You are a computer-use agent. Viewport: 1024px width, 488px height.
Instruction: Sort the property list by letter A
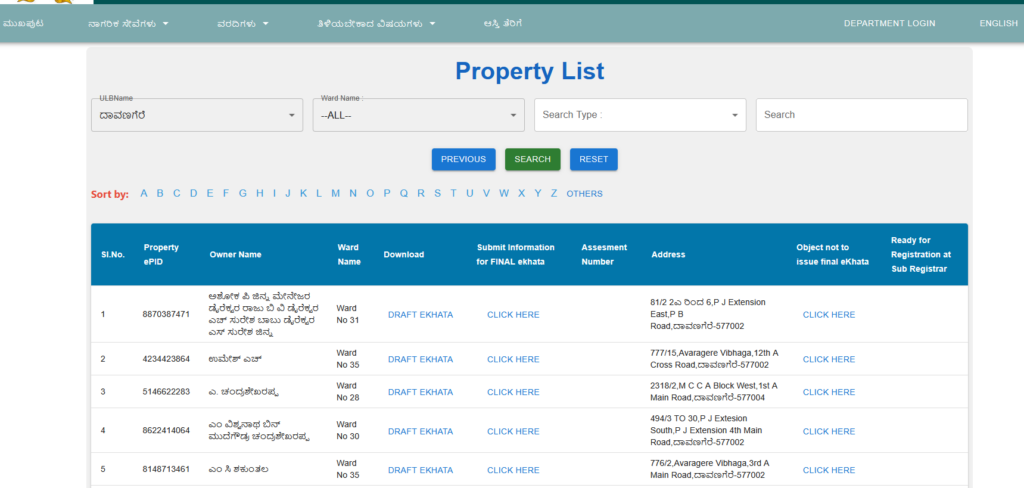[144, 193]
